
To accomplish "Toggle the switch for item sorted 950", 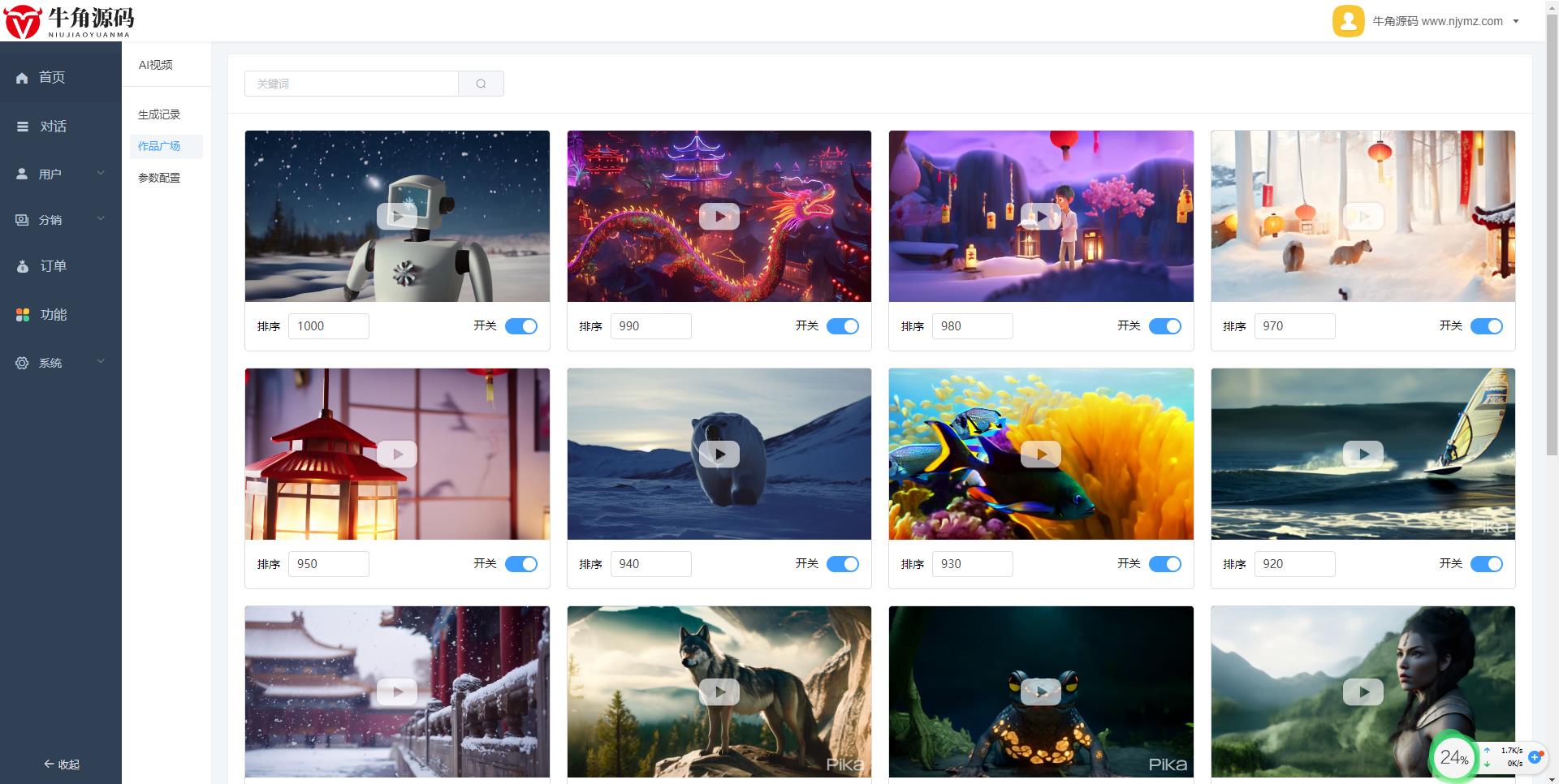I will (521, 564).
